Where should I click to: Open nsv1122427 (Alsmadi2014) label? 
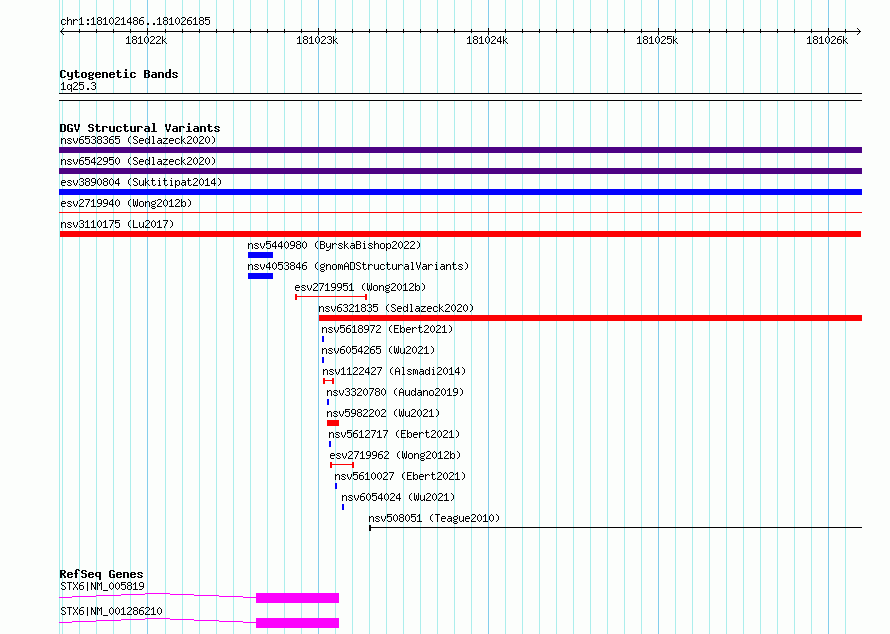tap(394, 371)
